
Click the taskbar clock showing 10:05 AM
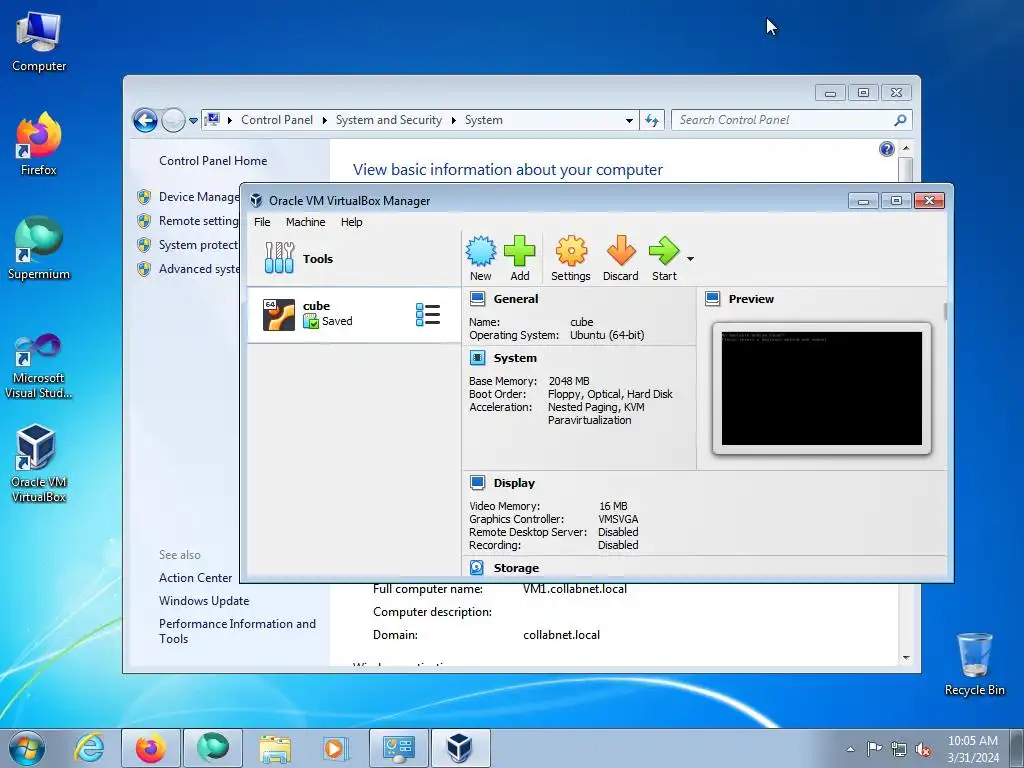click(973, 749)
